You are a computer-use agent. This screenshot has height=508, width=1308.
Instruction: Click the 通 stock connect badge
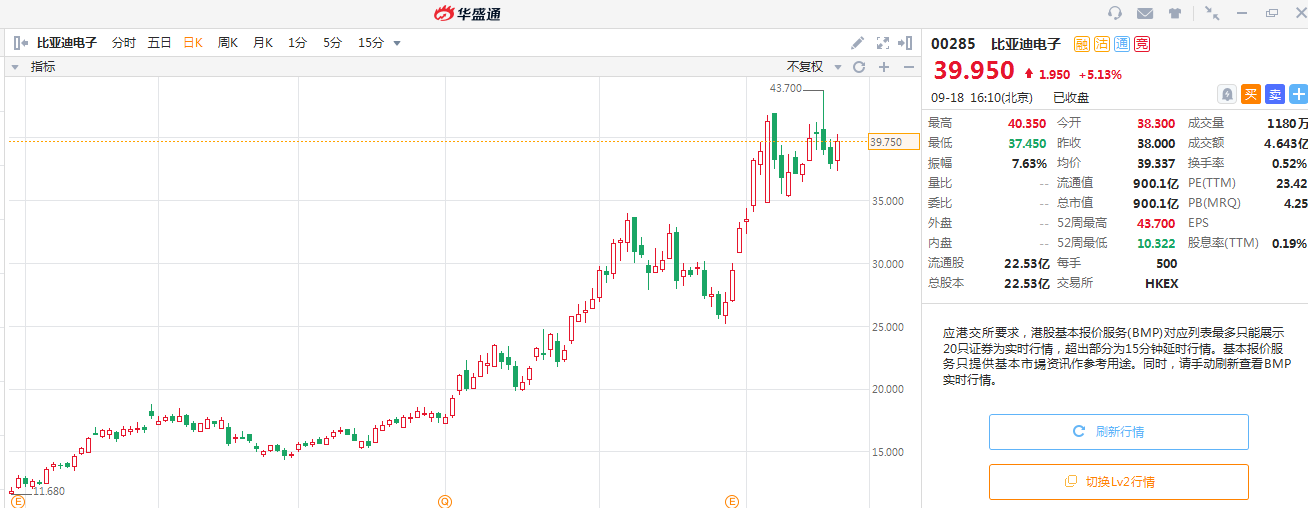click(x=1122, y=44)
